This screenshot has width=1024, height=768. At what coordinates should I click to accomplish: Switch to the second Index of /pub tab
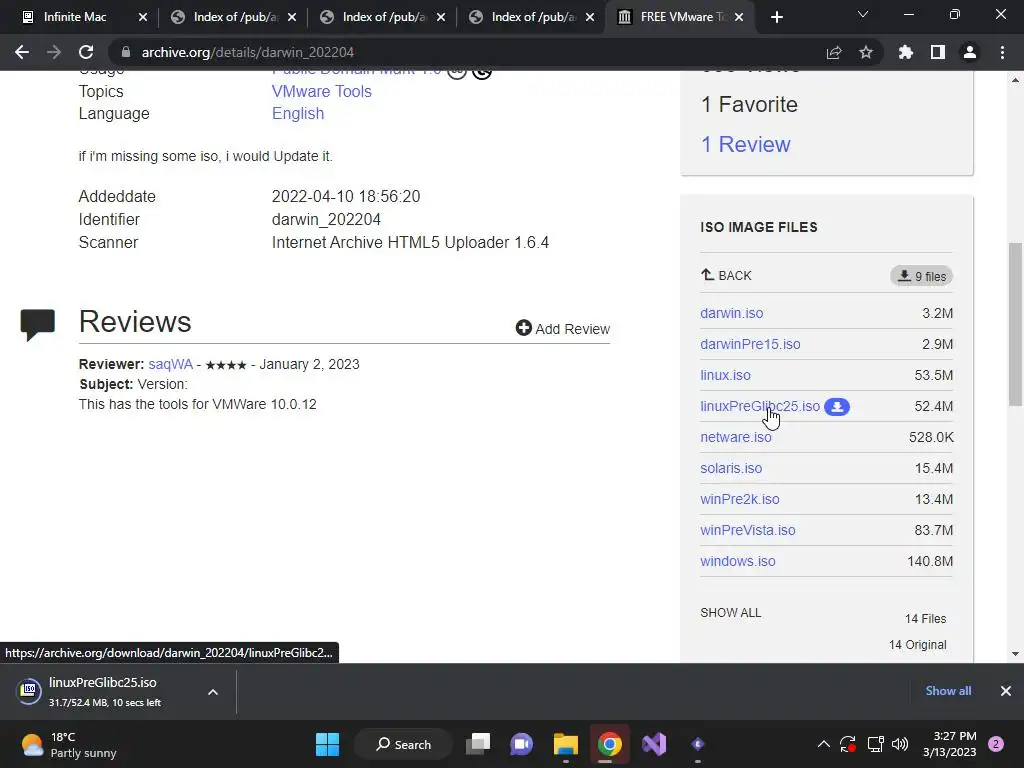pyautogui.click(x=382, y=18)
